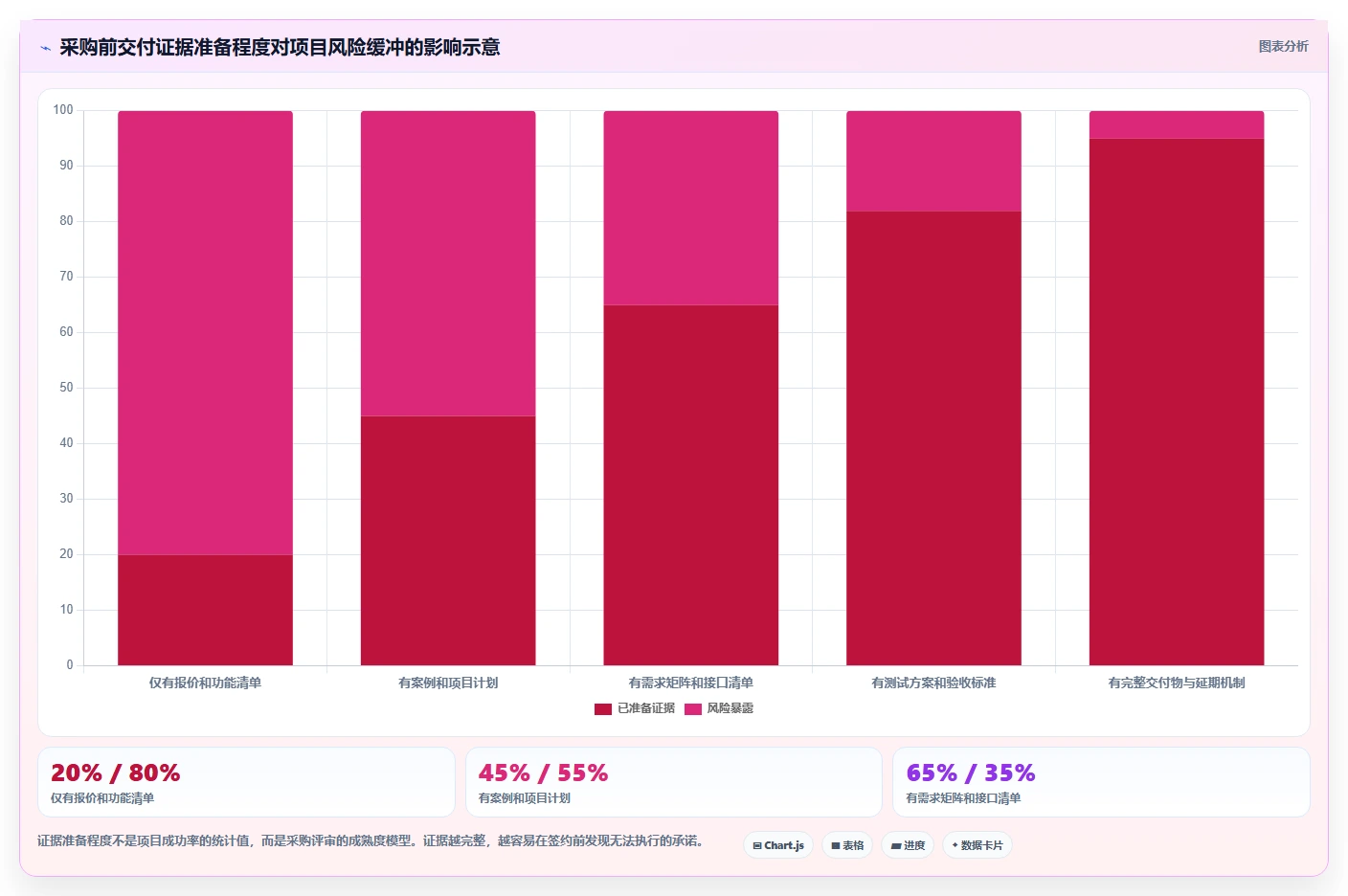Screen dimensions: 1348x896
Task: Click the y-axis tick value 0
Action: pos(70,665)
